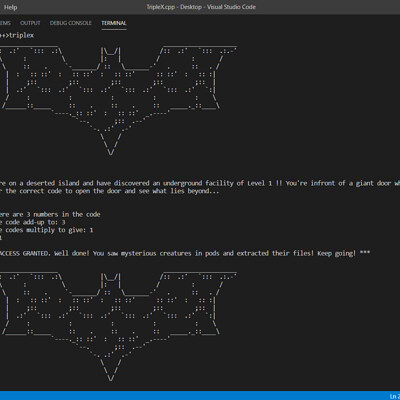The height and width of the screenshot is (400, 400).
Task: Open the DEBUG CONSOLE tab
Action: coord(70,23)
